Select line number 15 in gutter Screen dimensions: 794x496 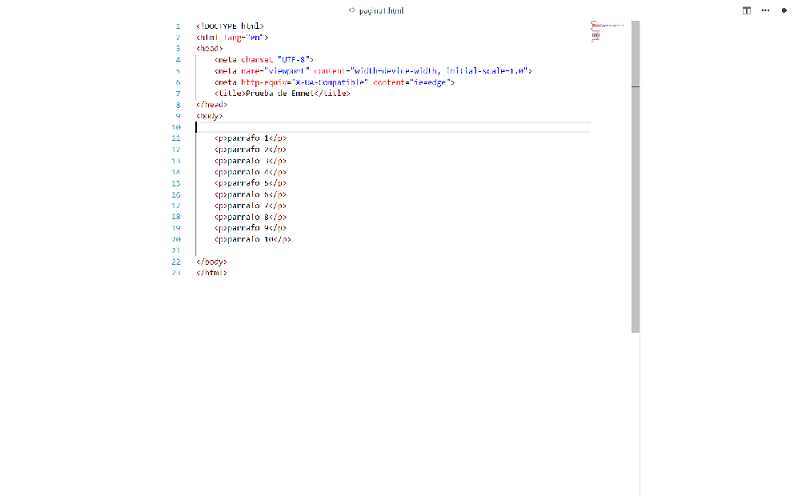coord(176,183)
